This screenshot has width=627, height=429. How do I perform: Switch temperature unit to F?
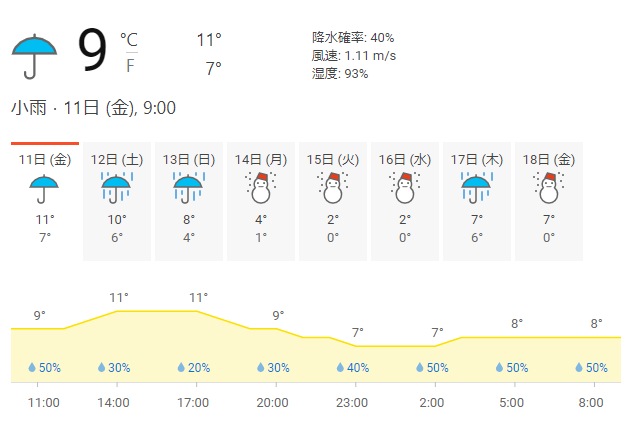[x=130, y=66]
